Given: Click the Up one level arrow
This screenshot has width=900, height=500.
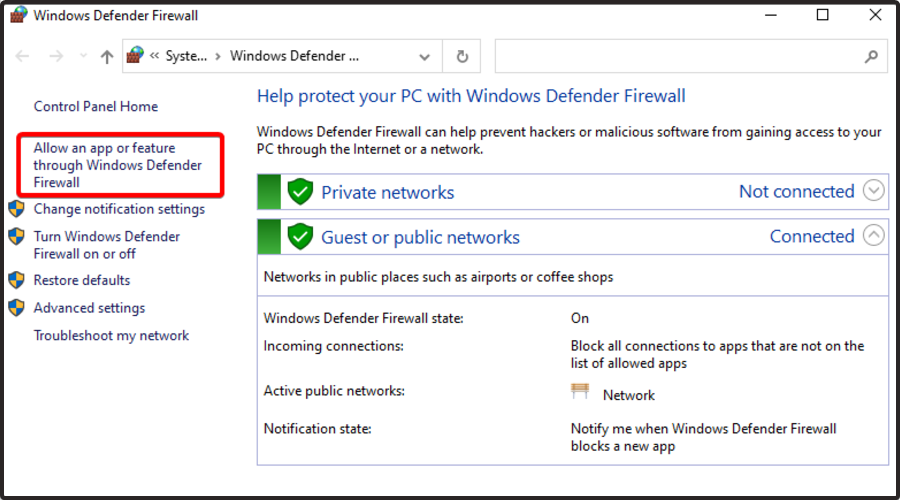Looking at the screenshot, I should 107,57.
